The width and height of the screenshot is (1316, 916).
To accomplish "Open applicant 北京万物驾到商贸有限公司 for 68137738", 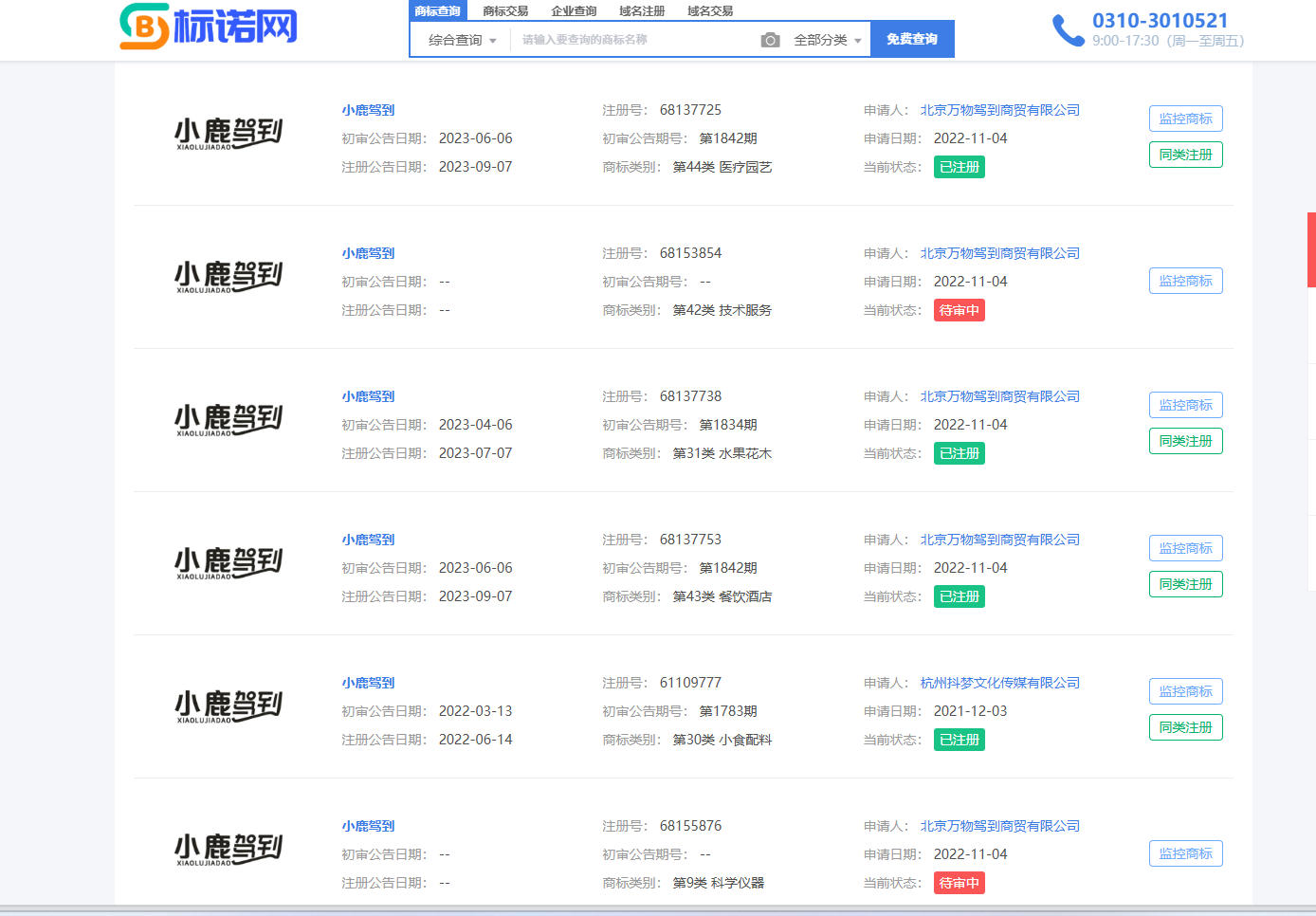I will 1000,396.
